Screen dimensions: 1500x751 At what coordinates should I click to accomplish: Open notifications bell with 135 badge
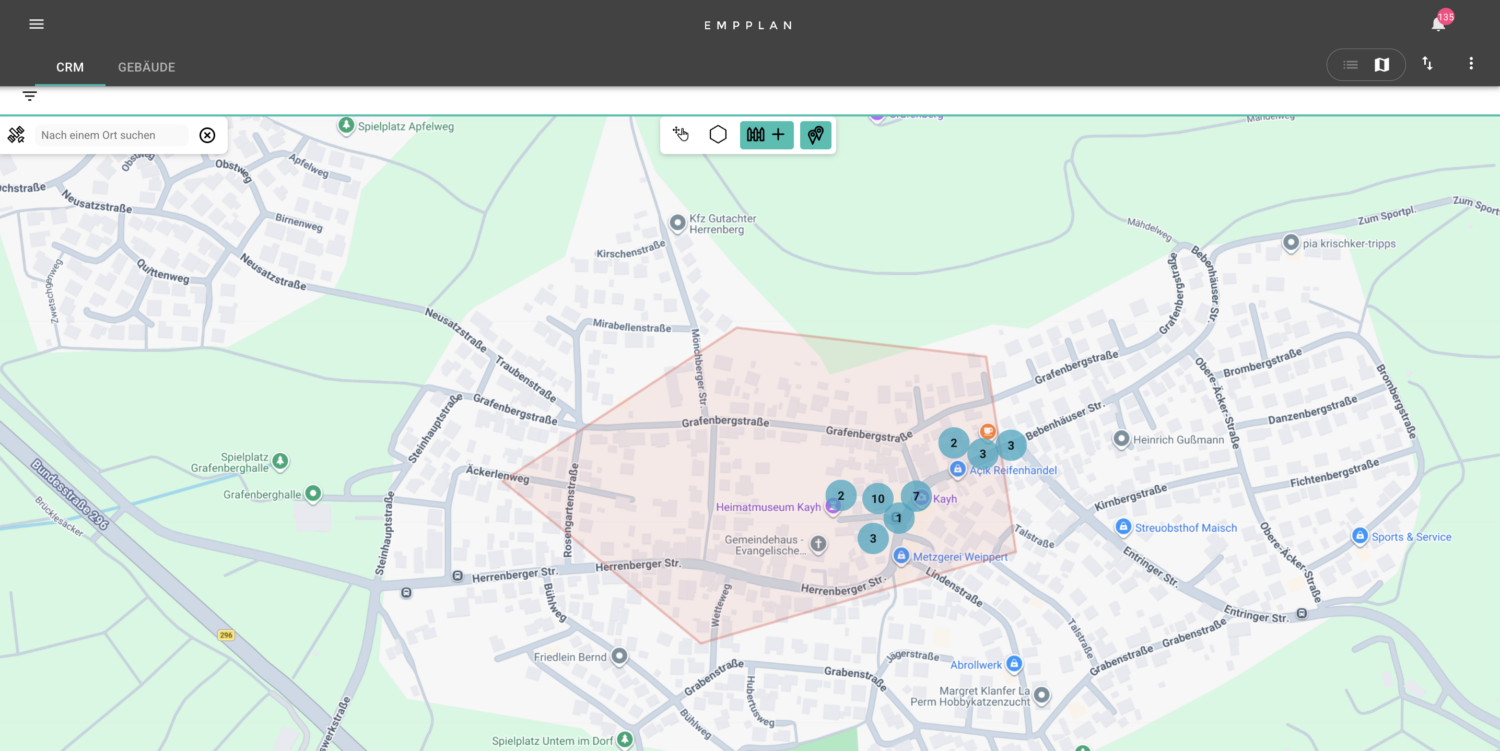point(1439,24)
